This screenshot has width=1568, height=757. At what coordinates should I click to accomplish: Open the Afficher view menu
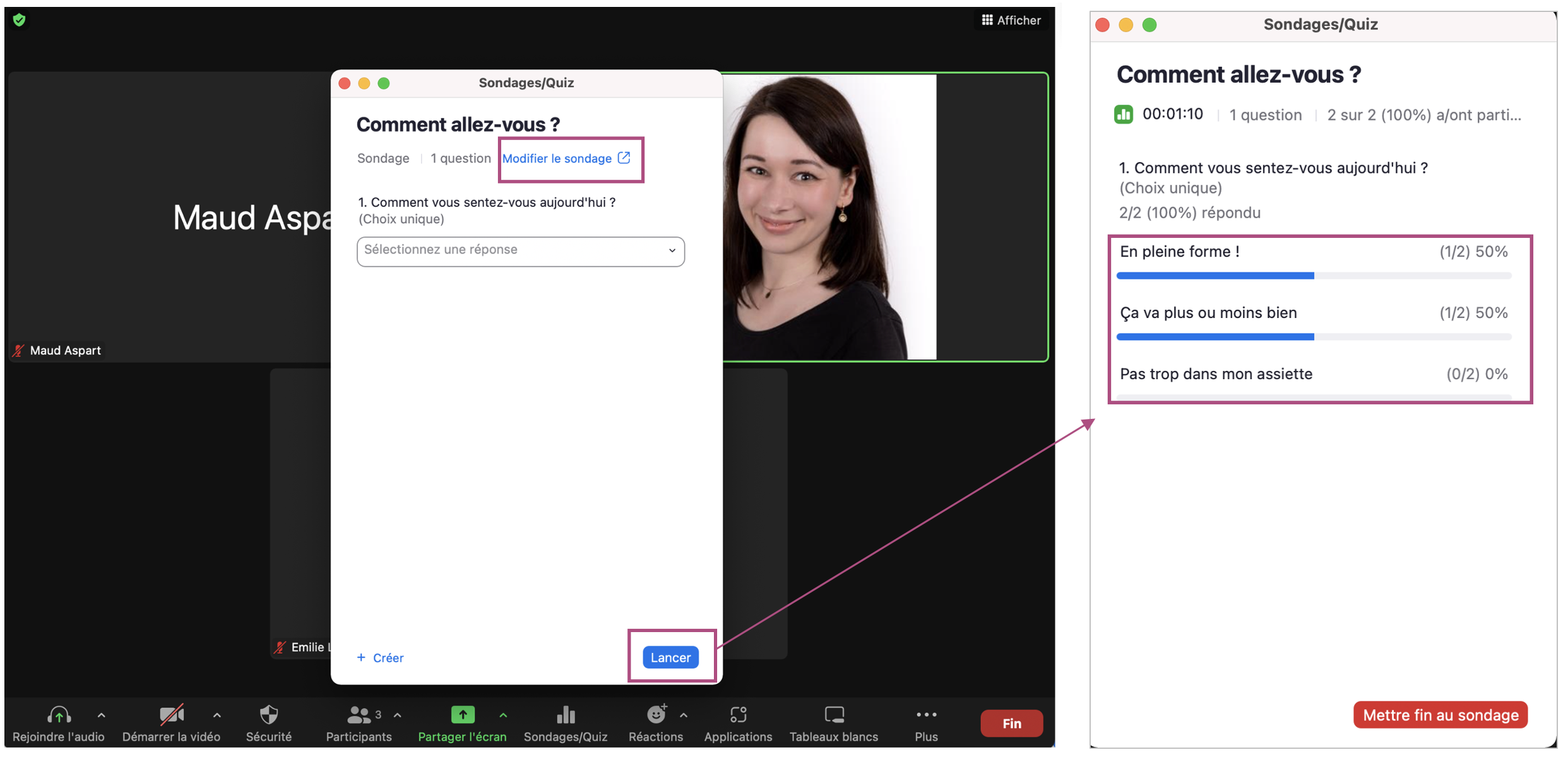(1011, 20)
